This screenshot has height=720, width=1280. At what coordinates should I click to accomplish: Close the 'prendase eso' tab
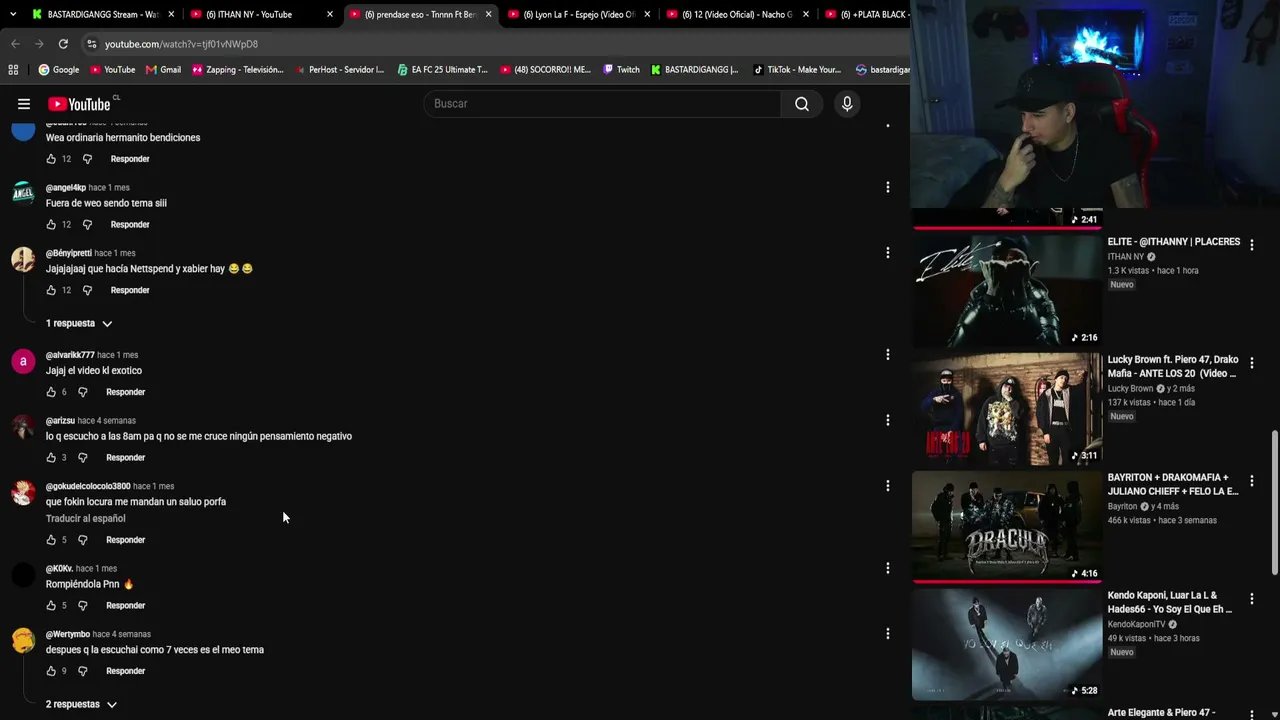(x=488, y=15)
